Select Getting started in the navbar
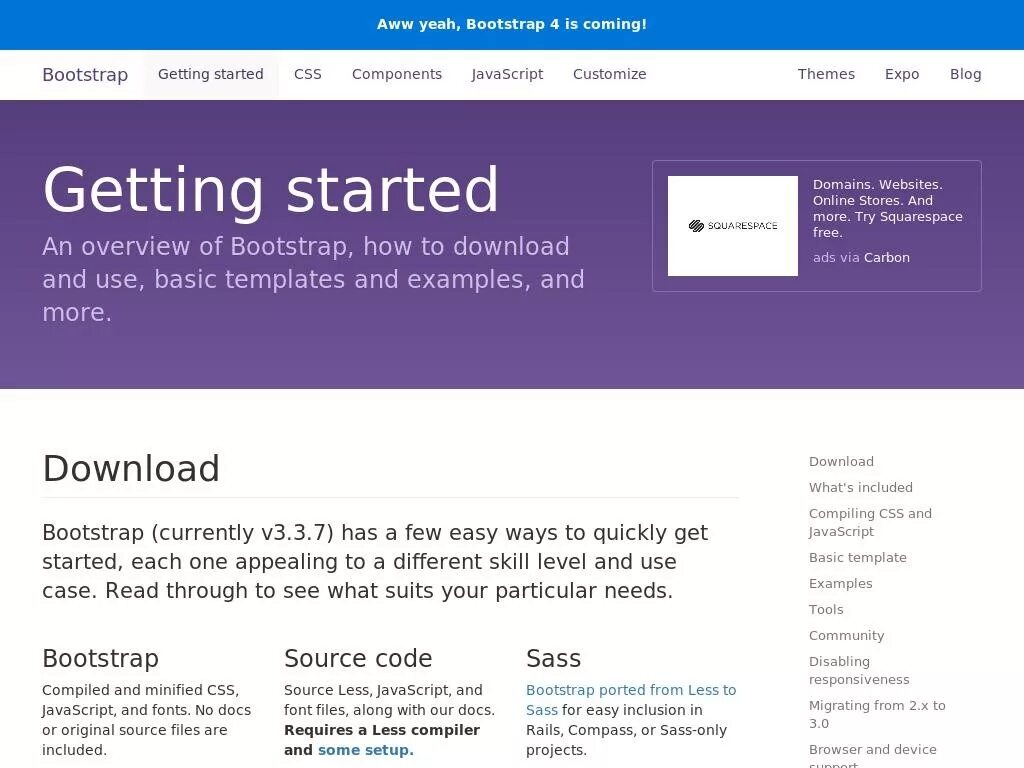 click(211, 74)
